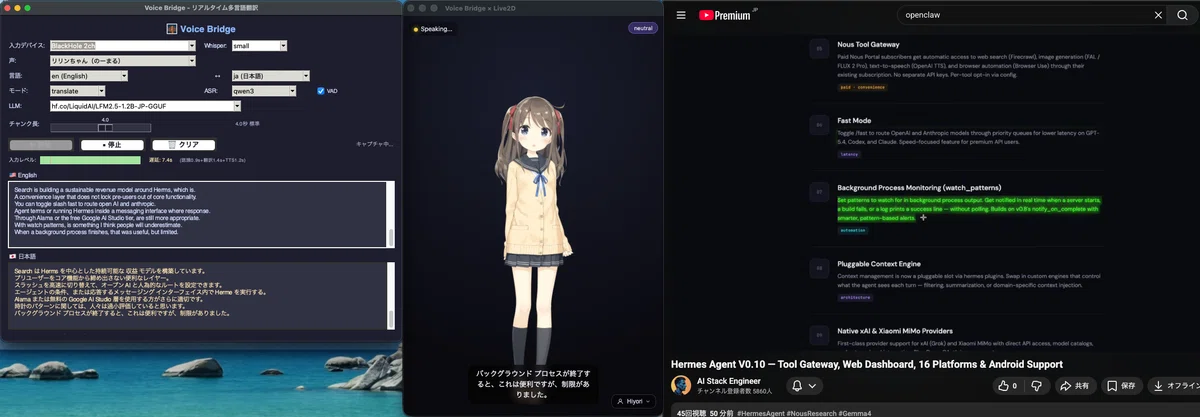The height and width of the screenshot is (417, 1200).
Task: Open the 声 voice selection dropdown
Action: (122, 61)
